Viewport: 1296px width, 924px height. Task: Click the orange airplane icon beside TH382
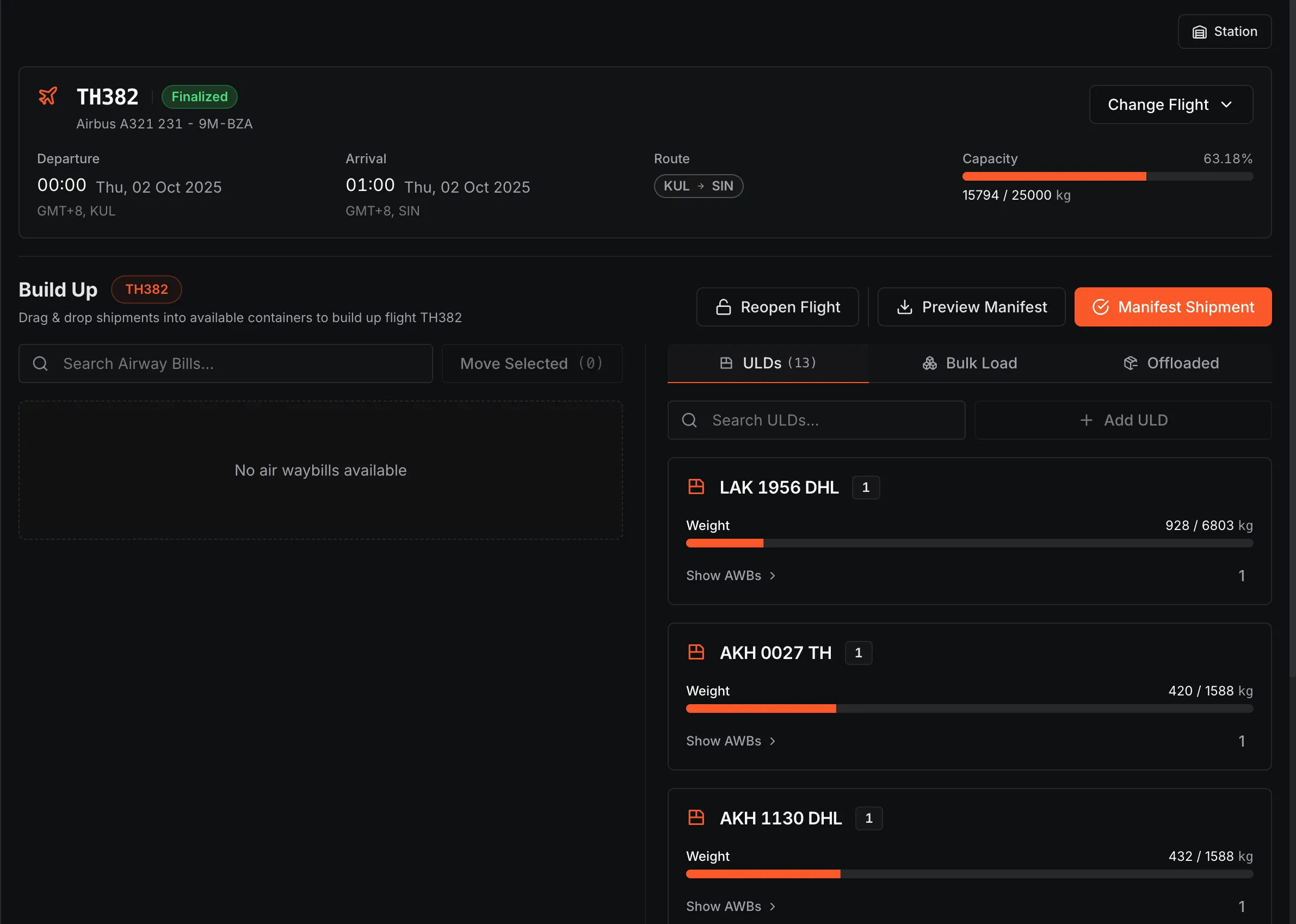(48, 96)
